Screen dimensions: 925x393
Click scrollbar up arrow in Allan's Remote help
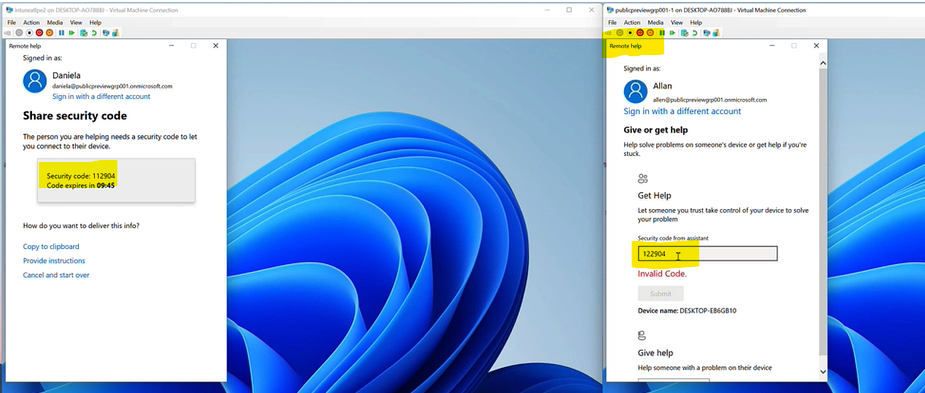tap(823, 63)
